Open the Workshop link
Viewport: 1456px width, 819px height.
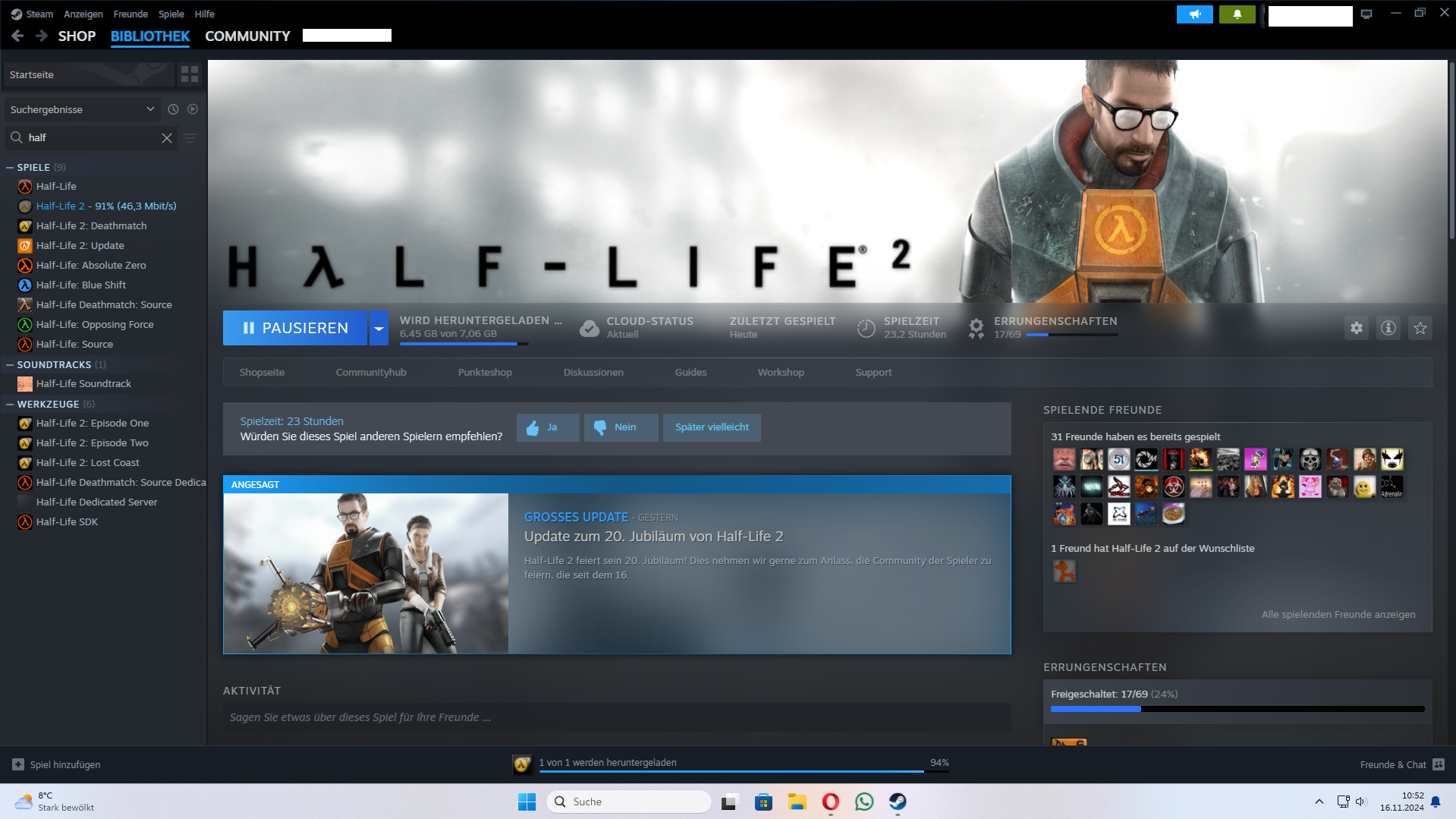click(x=781, y=372)
